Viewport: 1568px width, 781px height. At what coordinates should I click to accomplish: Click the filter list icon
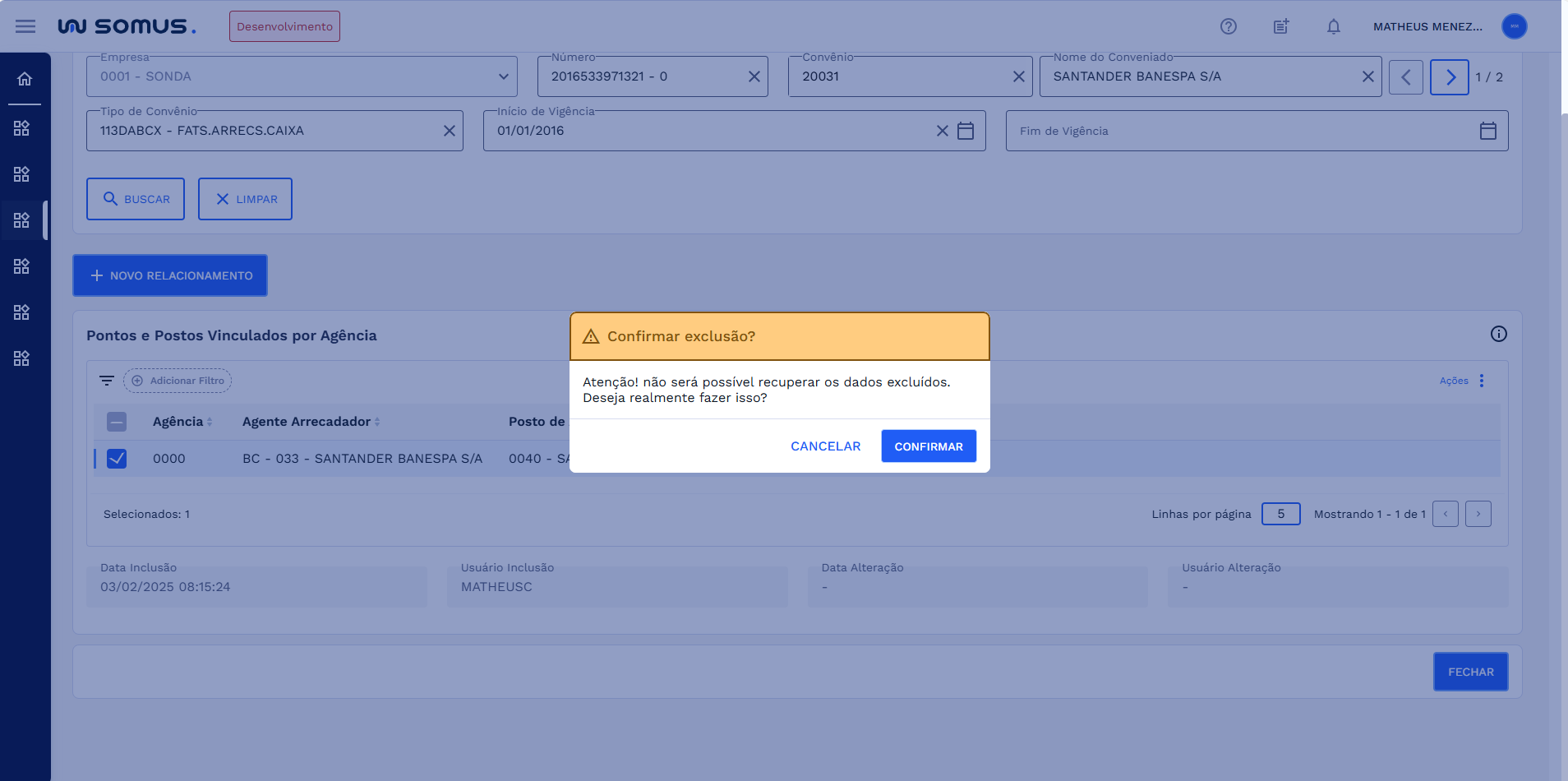107,381
